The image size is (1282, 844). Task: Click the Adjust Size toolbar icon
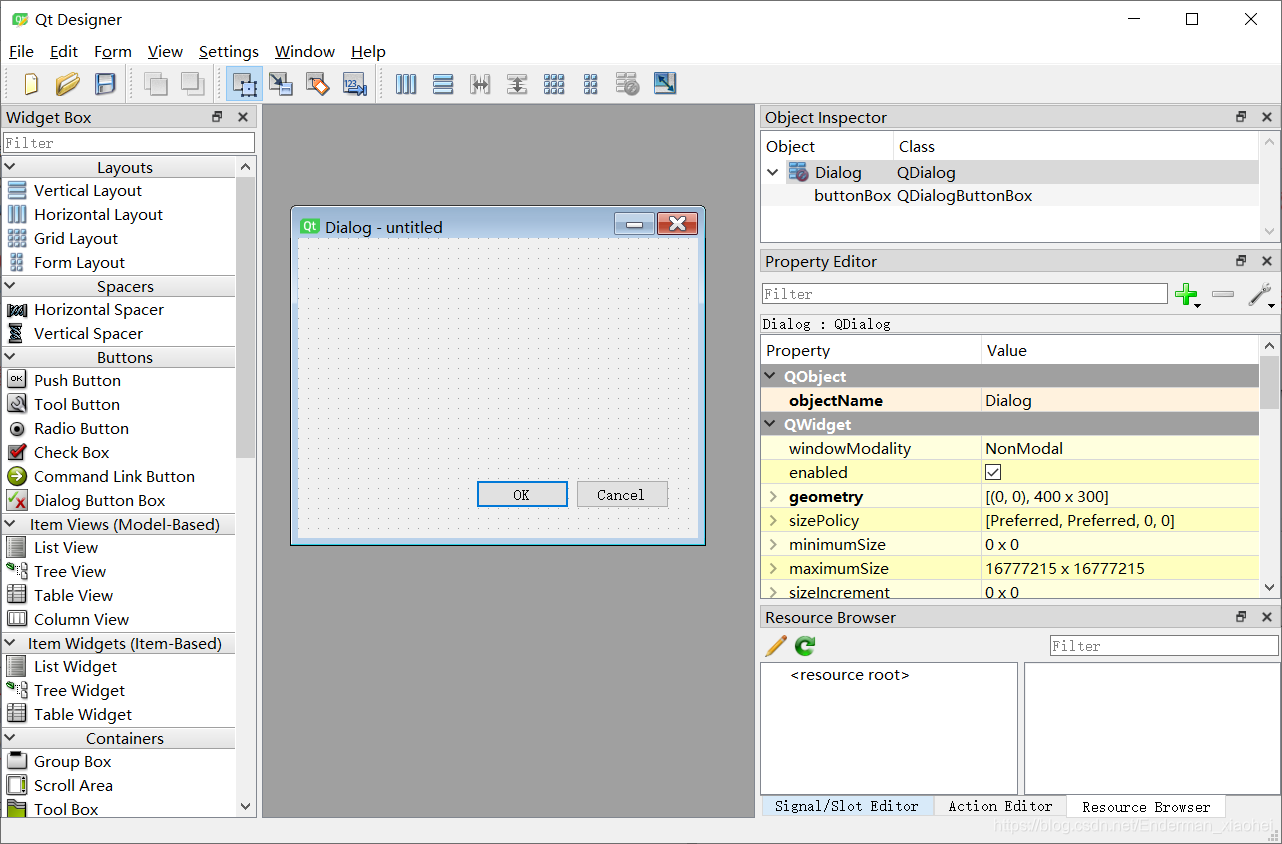coord(665,84)
